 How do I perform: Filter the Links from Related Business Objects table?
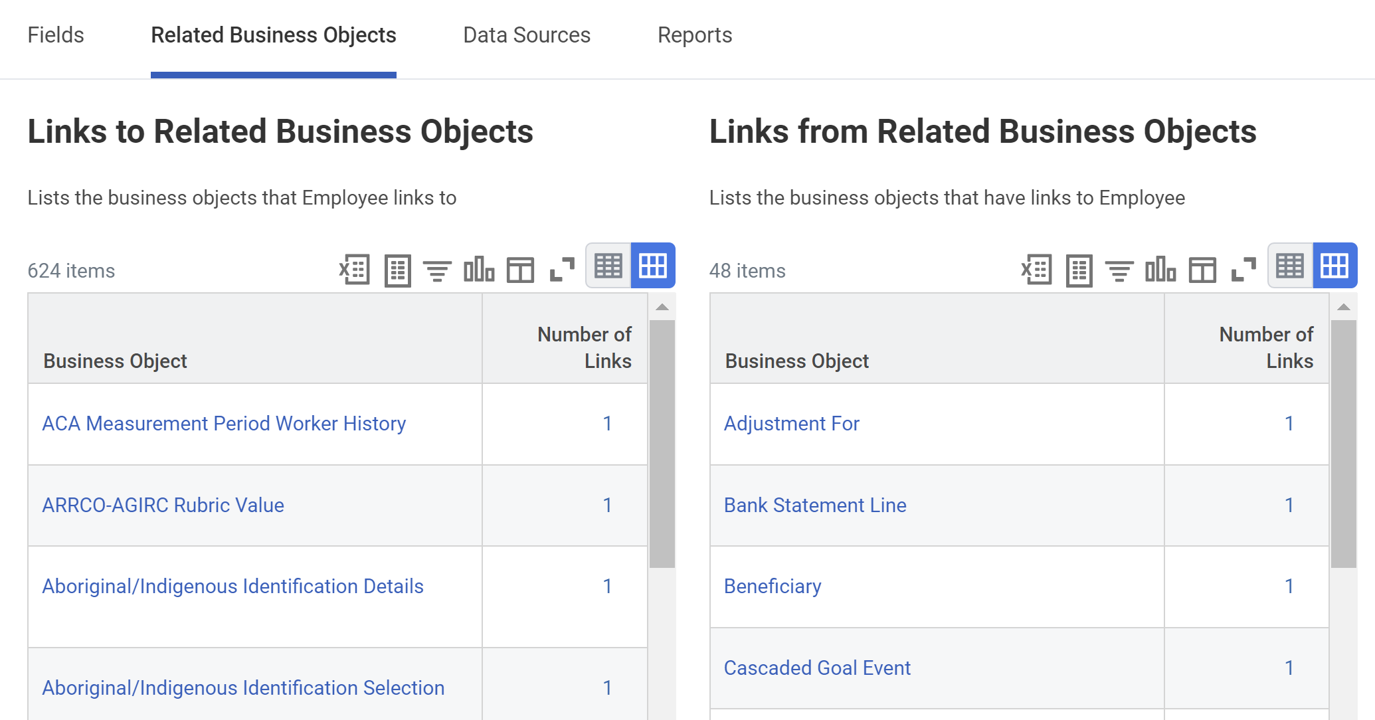pos(1119,270)
